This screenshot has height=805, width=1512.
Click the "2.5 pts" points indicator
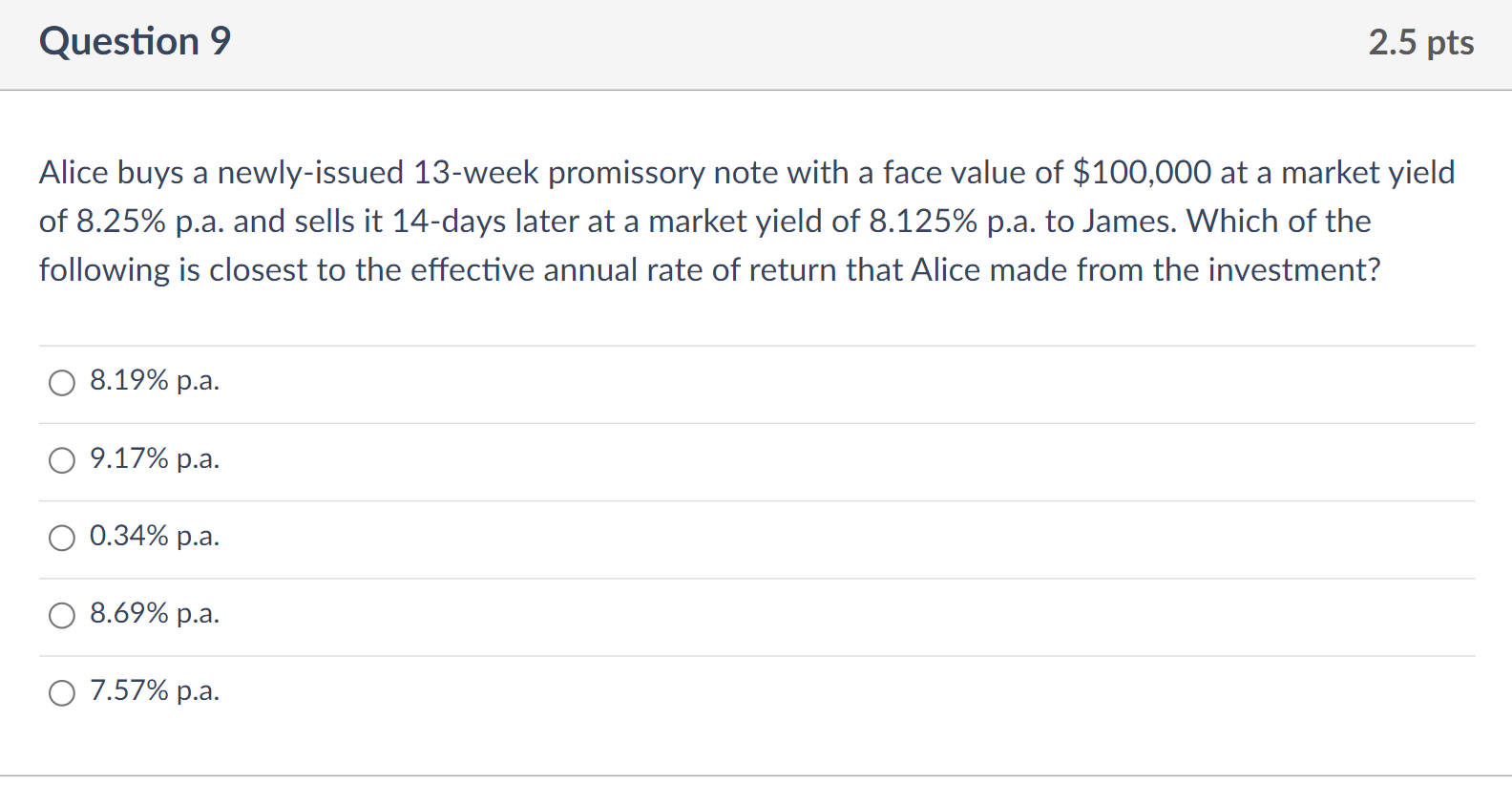1420,43
